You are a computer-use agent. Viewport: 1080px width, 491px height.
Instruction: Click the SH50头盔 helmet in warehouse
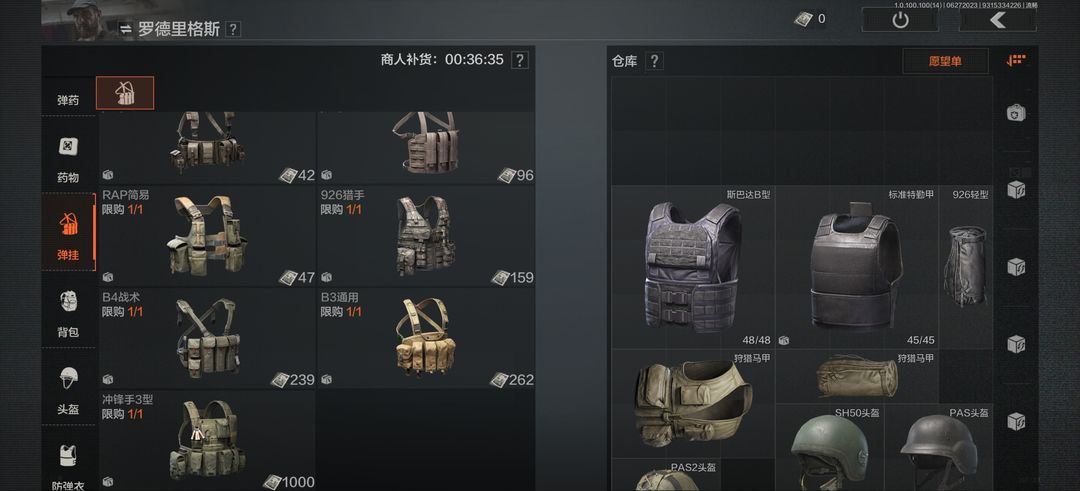coord(829,448)
